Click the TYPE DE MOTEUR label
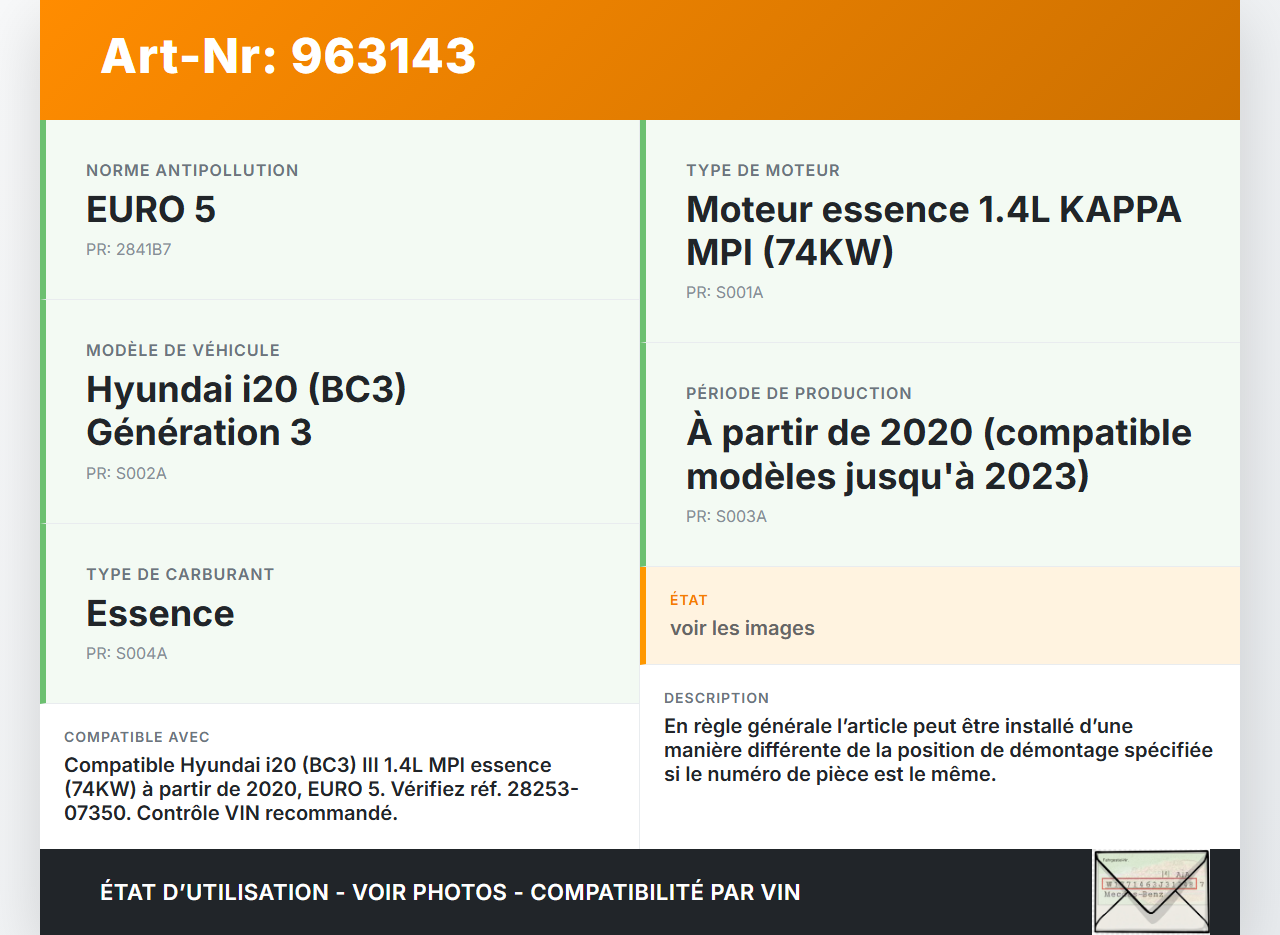The image size is (1280, 935). (x=763, y=170)
